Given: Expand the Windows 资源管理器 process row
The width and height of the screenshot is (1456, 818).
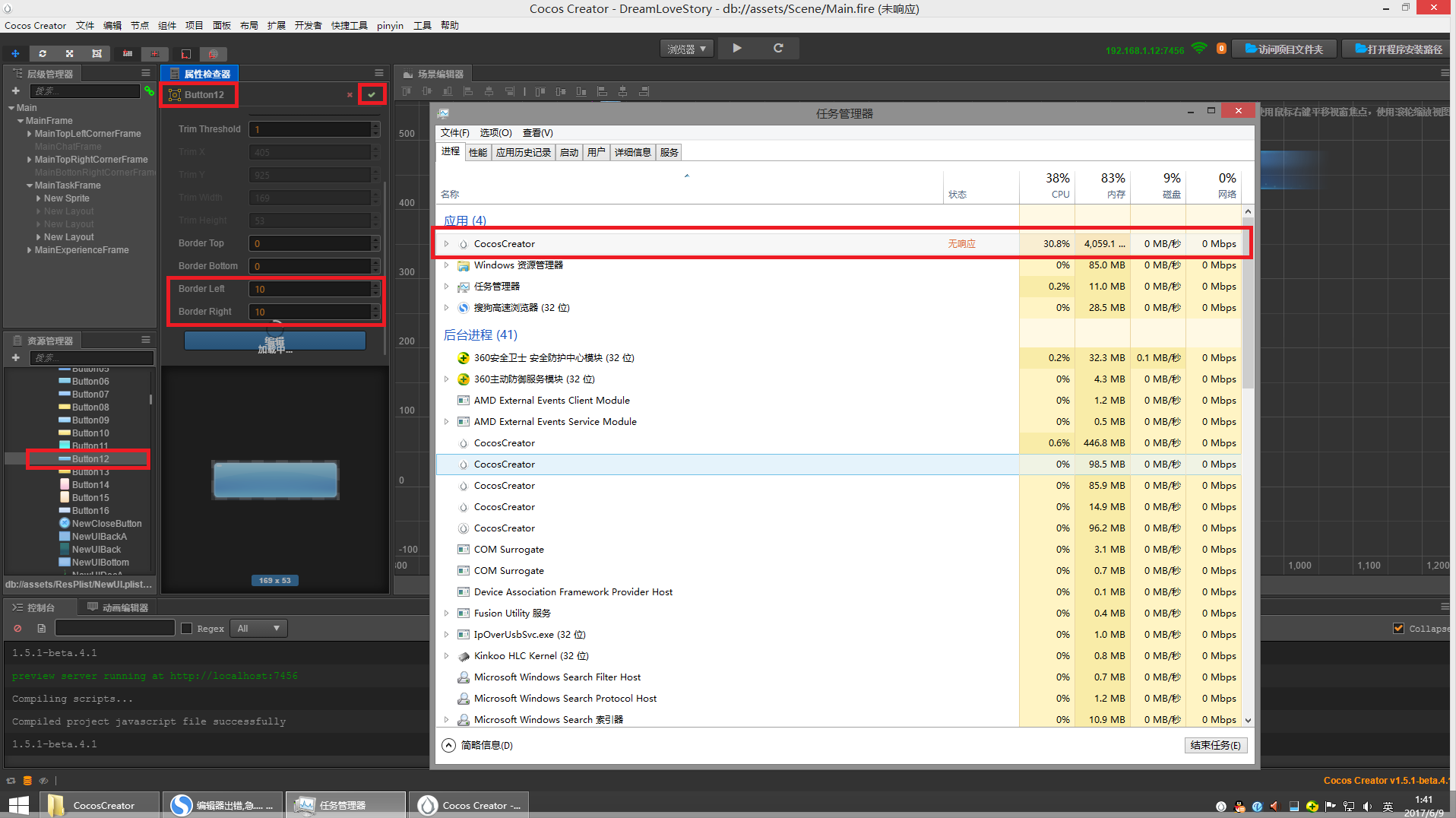Looking at the screenshot, I should click(446, 265).
